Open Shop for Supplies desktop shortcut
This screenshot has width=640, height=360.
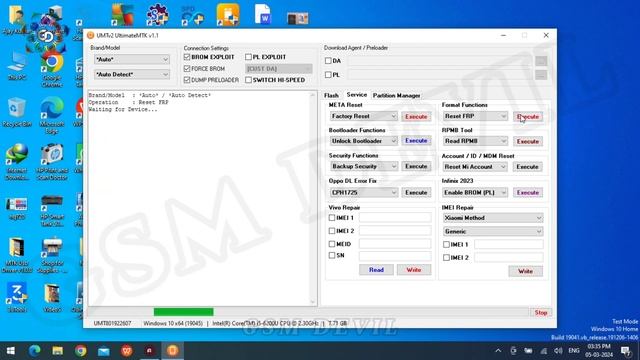coord(52,255)
